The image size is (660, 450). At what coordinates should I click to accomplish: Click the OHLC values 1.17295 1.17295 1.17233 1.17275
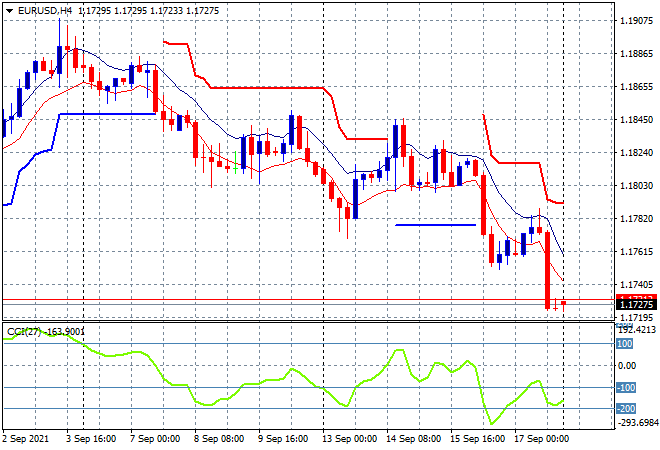[x=149, y=11]
